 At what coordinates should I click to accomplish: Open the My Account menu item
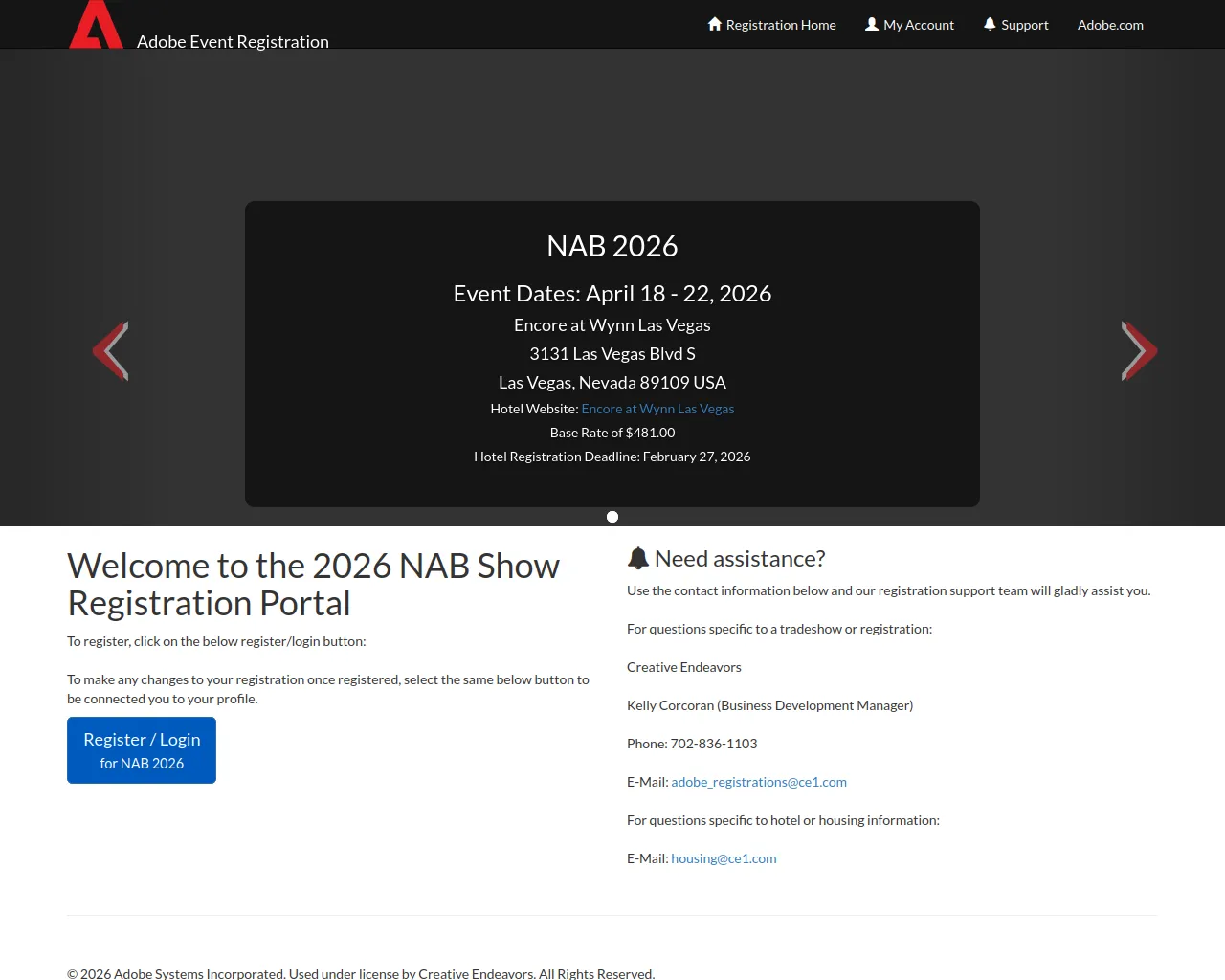[x=919, y=25]
